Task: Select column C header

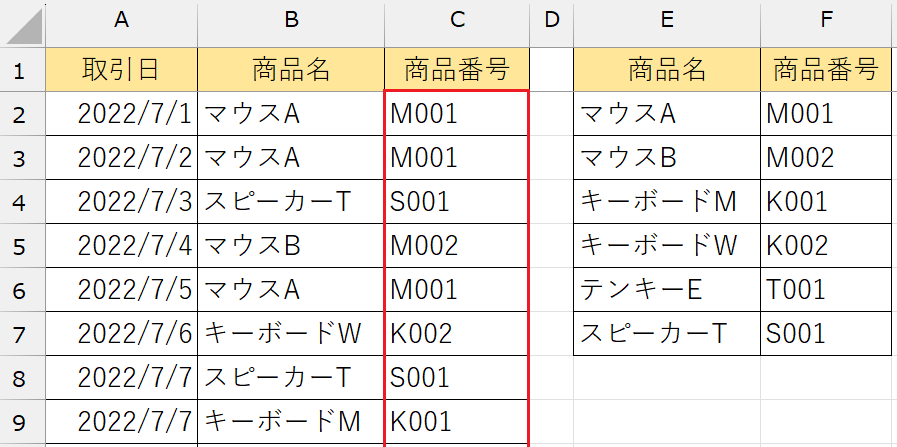Action: click(456, 21)
